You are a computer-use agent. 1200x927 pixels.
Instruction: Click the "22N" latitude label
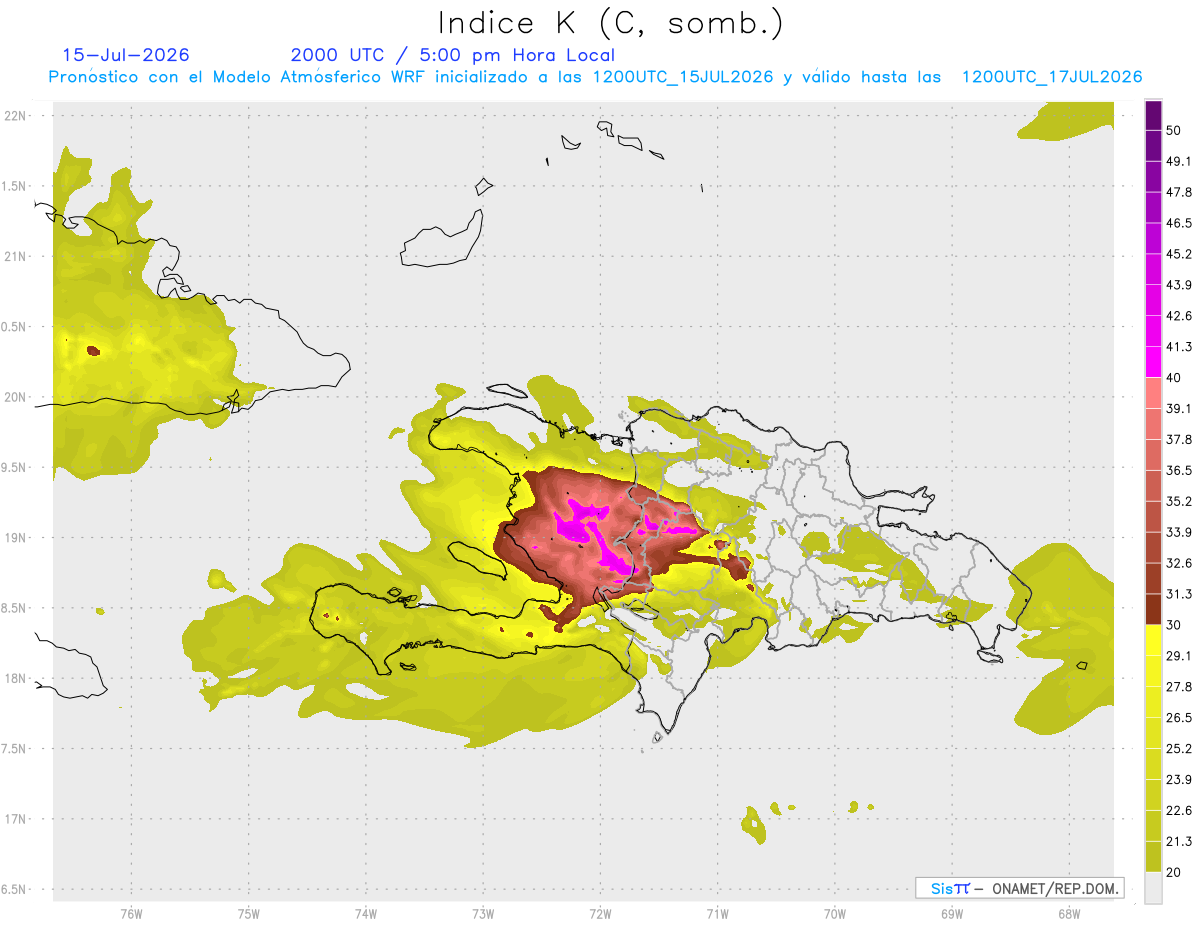tap(16, 116)
